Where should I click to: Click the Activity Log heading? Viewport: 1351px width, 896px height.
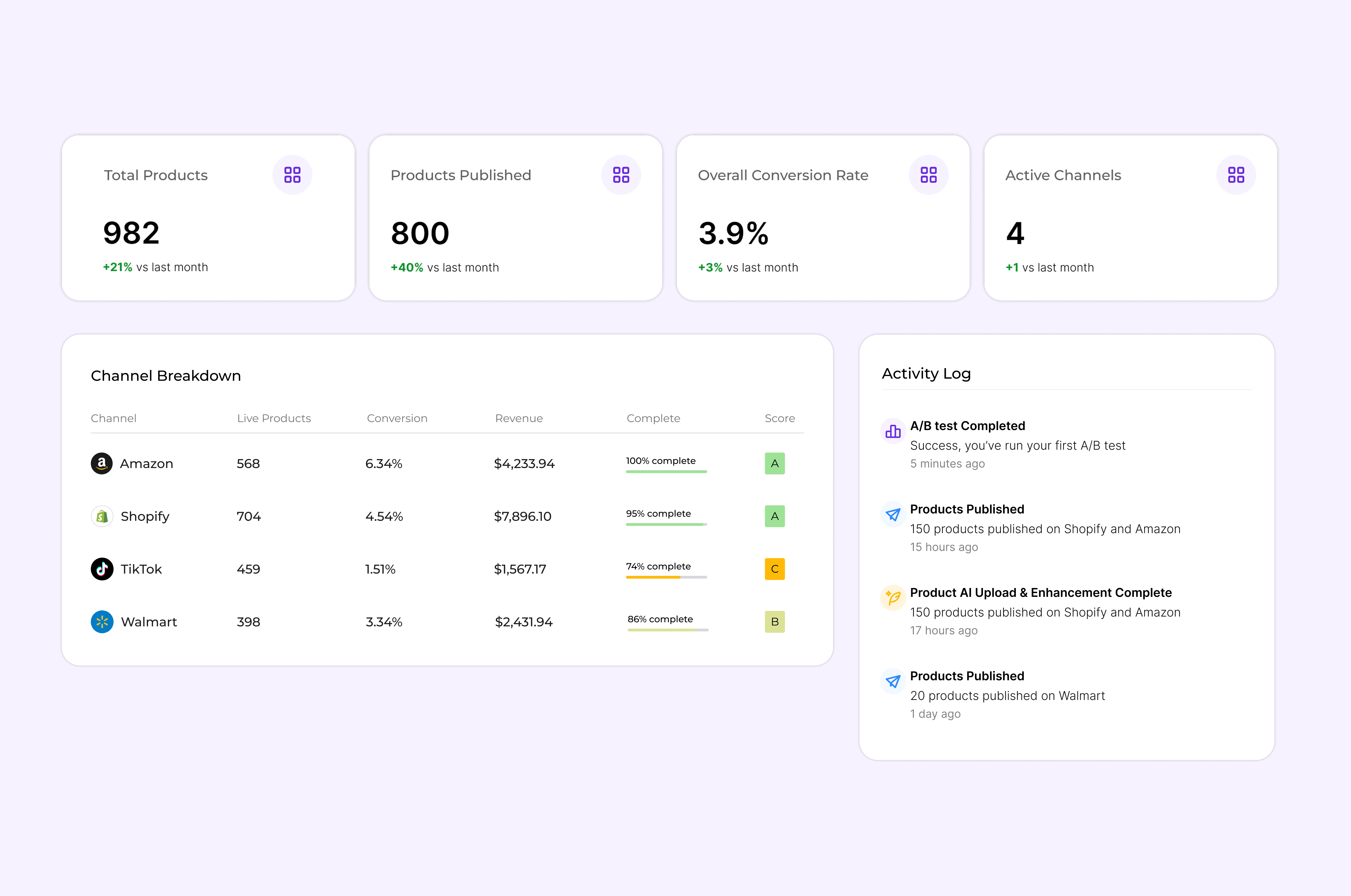(x=926, y=374)
